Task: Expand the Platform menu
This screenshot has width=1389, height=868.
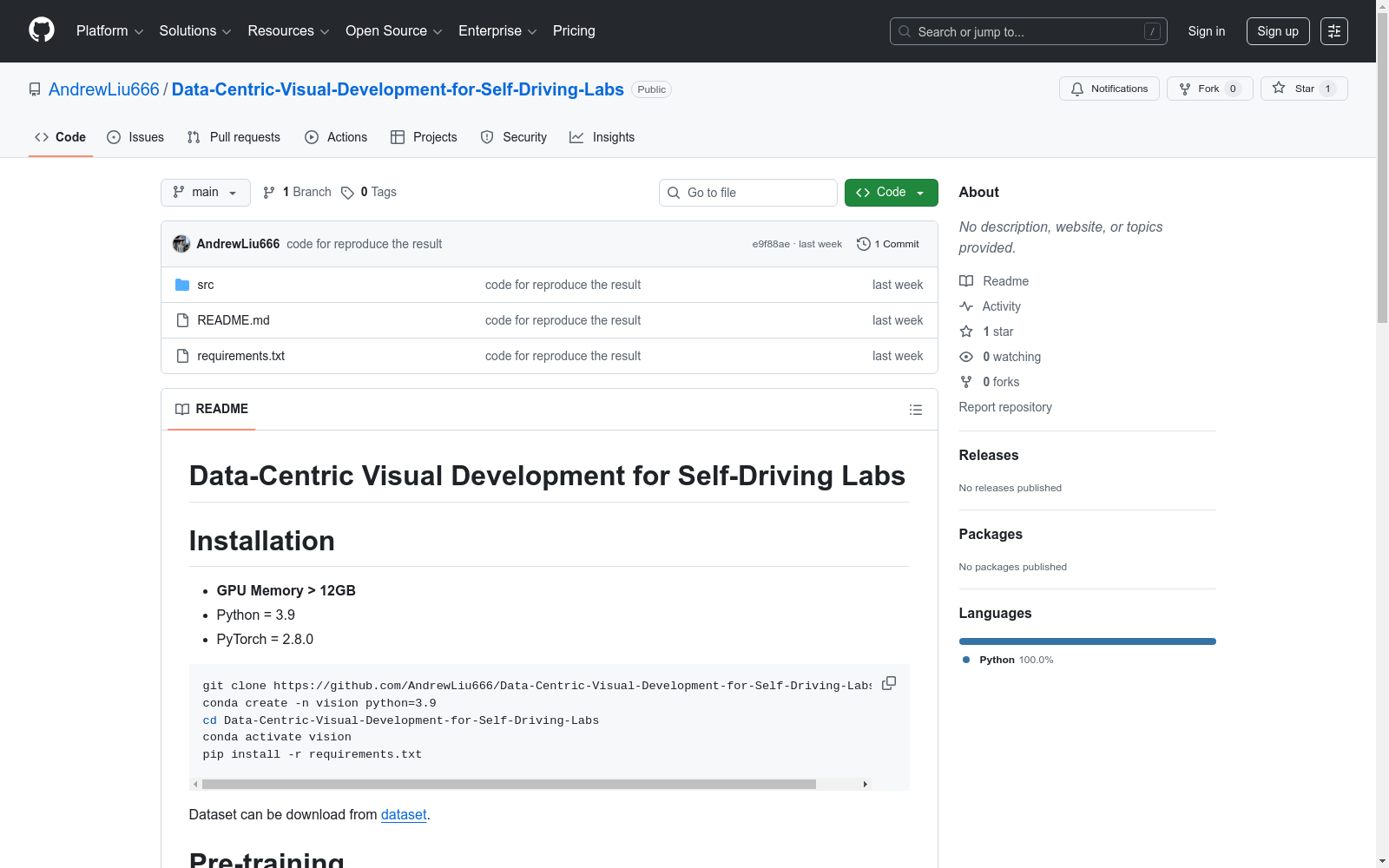Action: [x=110, y=31]
